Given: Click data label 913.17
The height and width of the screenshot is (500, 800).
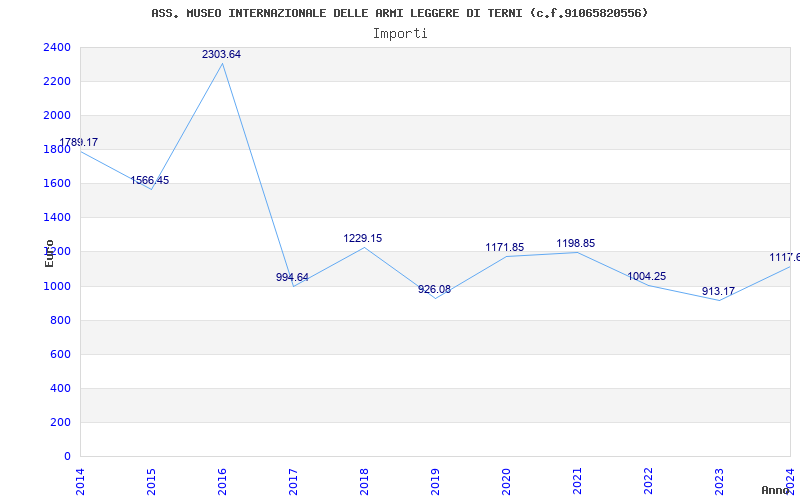Looking at the screenshot, I should (718, 291).
